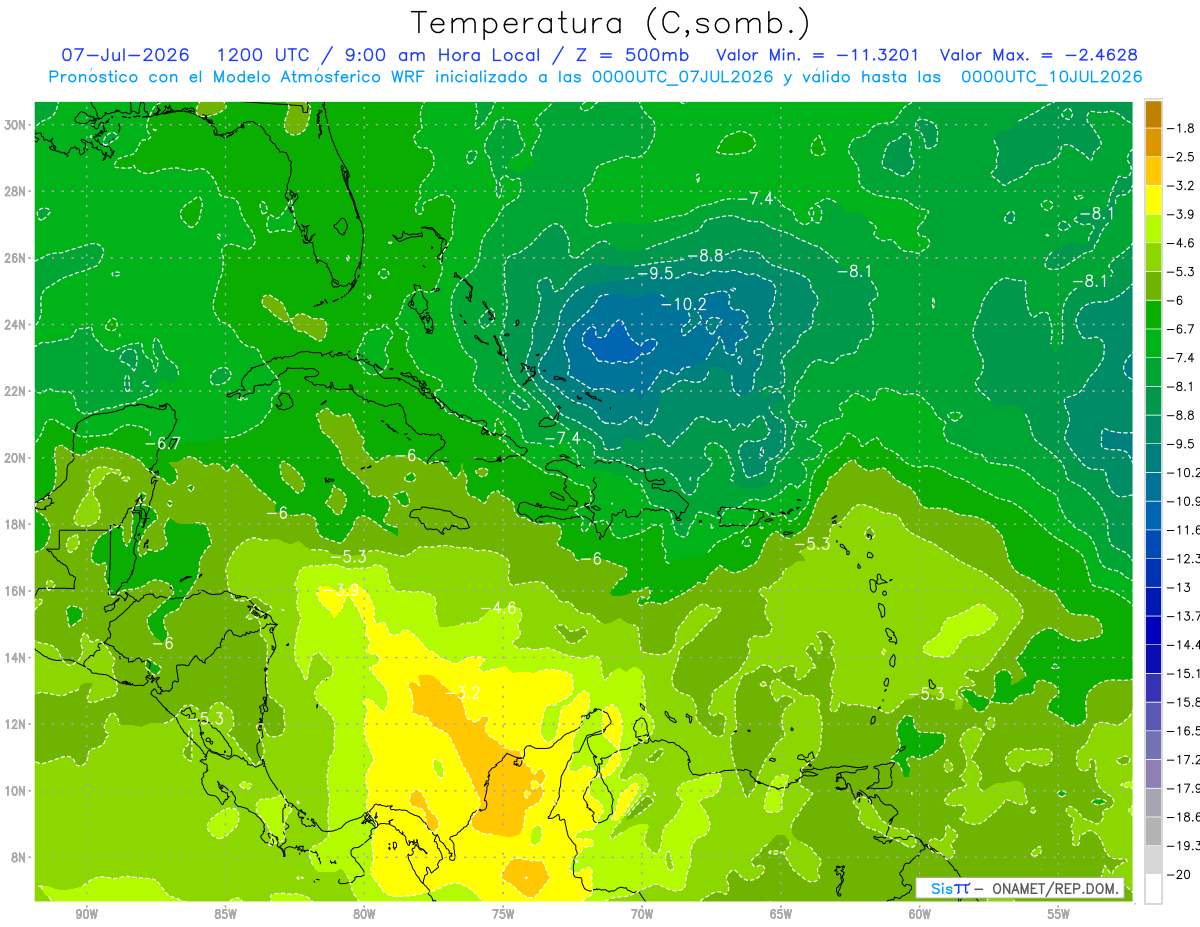The width and height of the screenshot is (1200, 927).
Task: Click the 75W longitude axis label
Action: pos(503,915)
